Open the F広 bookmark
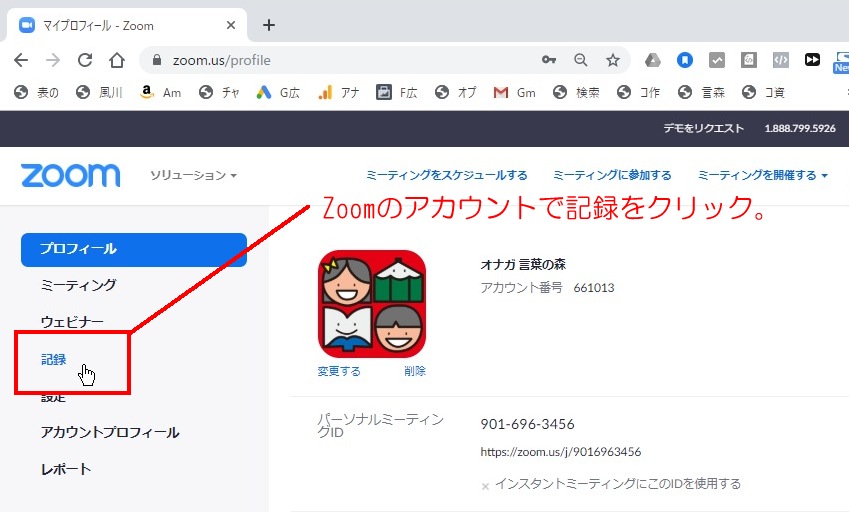This screenshot has height=512, width=849. pyautogui.click(x=397, y=93)
